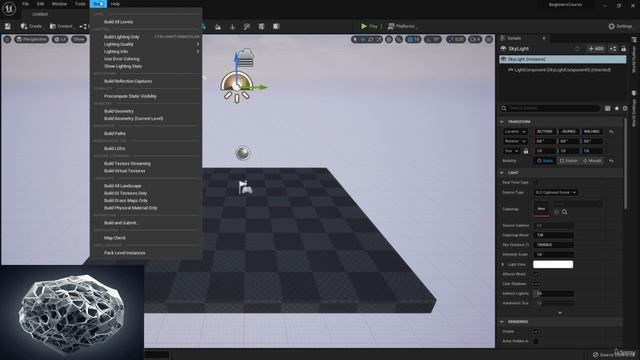Toggle the Affects World checkbox
Screen dimensions: 640x360
click(536, 274)
